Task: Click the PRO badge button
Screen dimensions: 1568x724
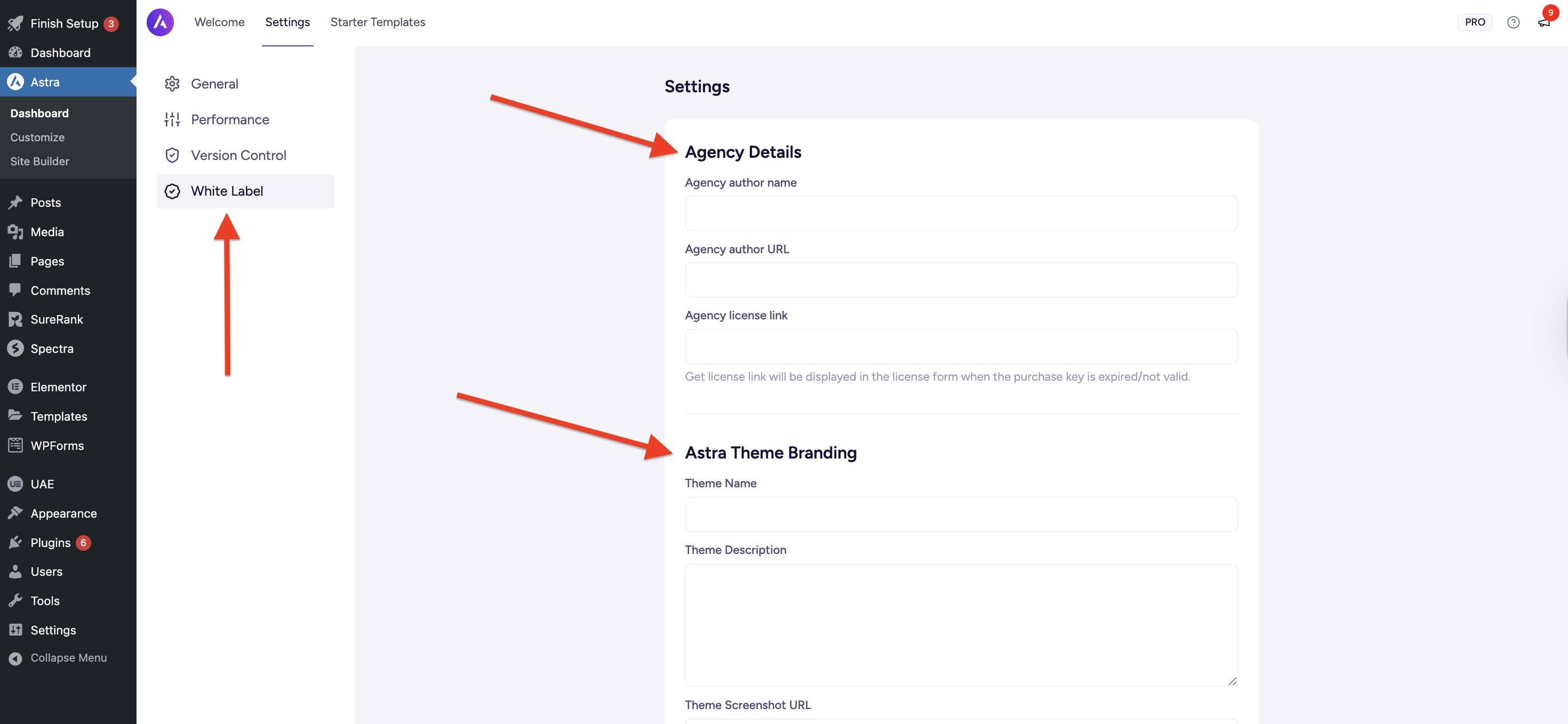Action: (1474, 22)
